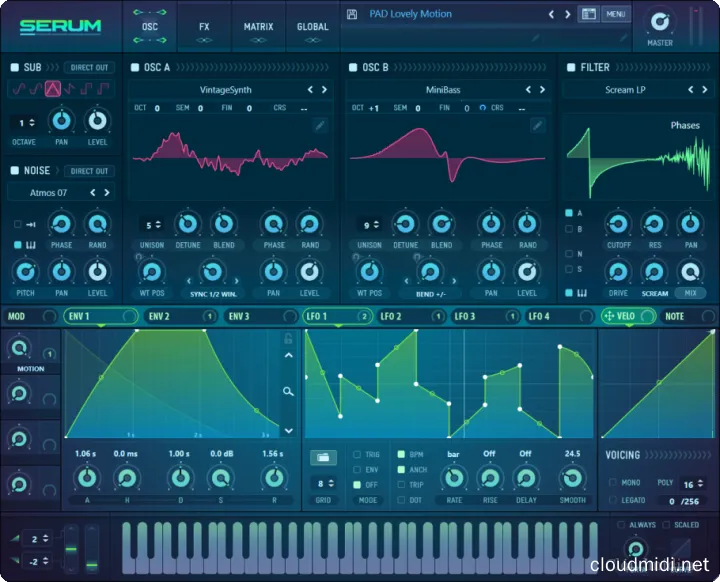Open the preset browser icon

588,15
